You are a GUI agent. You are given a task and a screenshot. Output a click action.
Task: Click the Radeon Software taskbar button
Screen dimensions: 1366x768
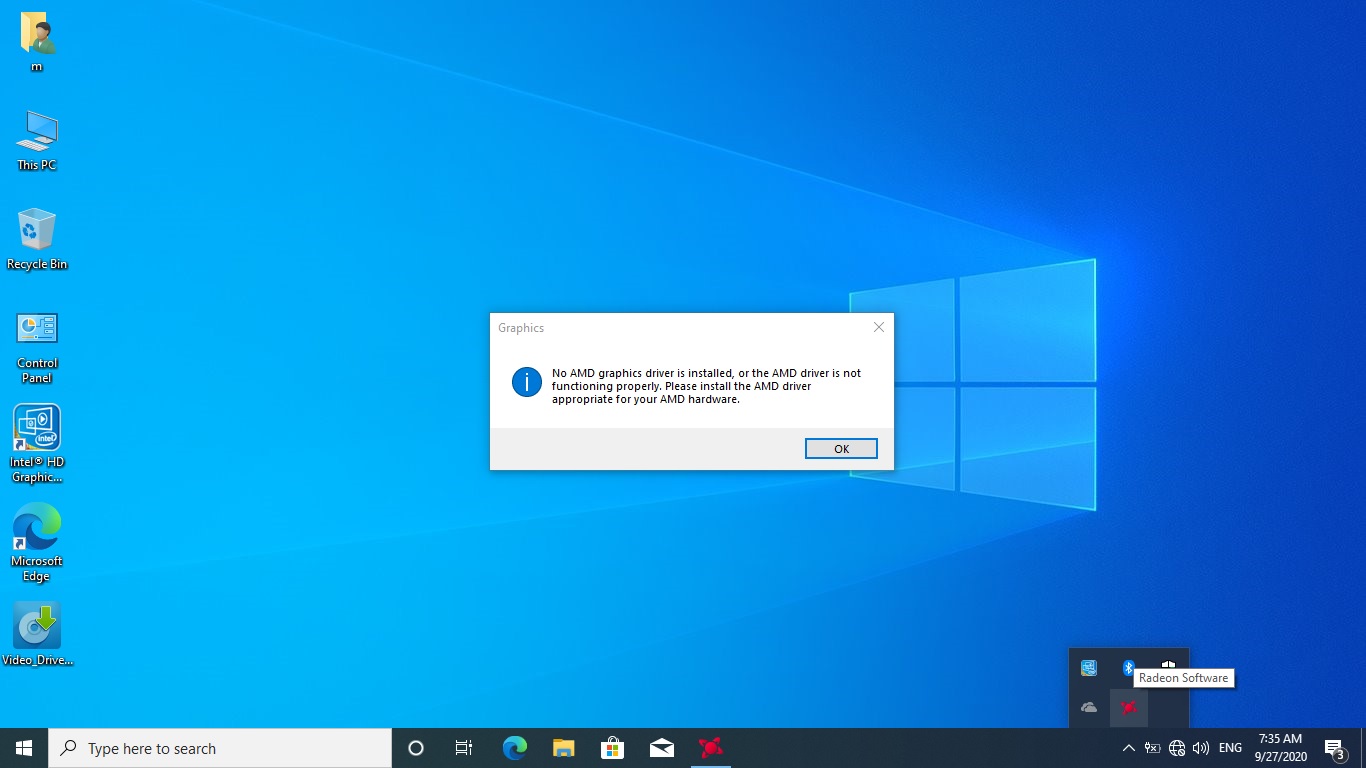[710, 748]
